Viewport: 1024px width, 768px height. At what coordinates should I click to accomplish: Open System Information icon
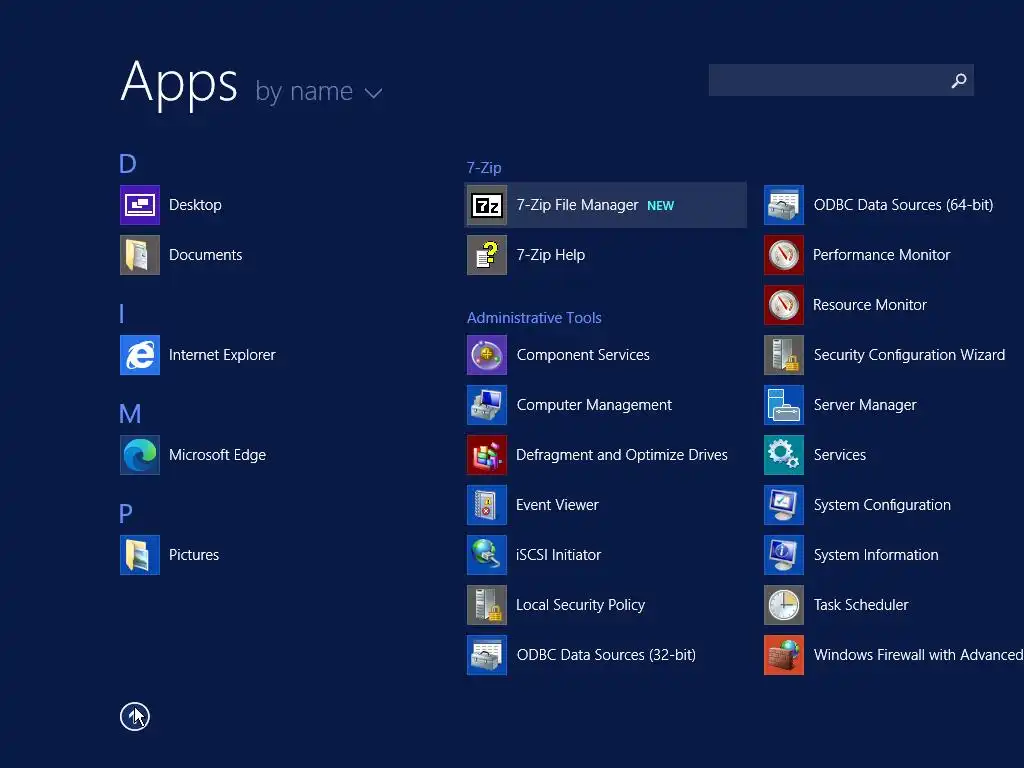click(784, 555)
